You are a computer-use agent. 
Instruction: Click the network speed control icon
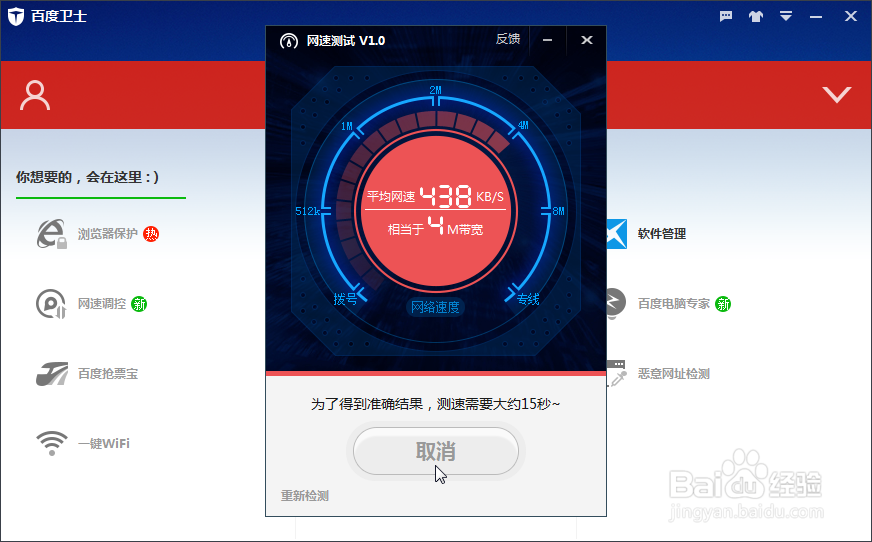[51, 304]
